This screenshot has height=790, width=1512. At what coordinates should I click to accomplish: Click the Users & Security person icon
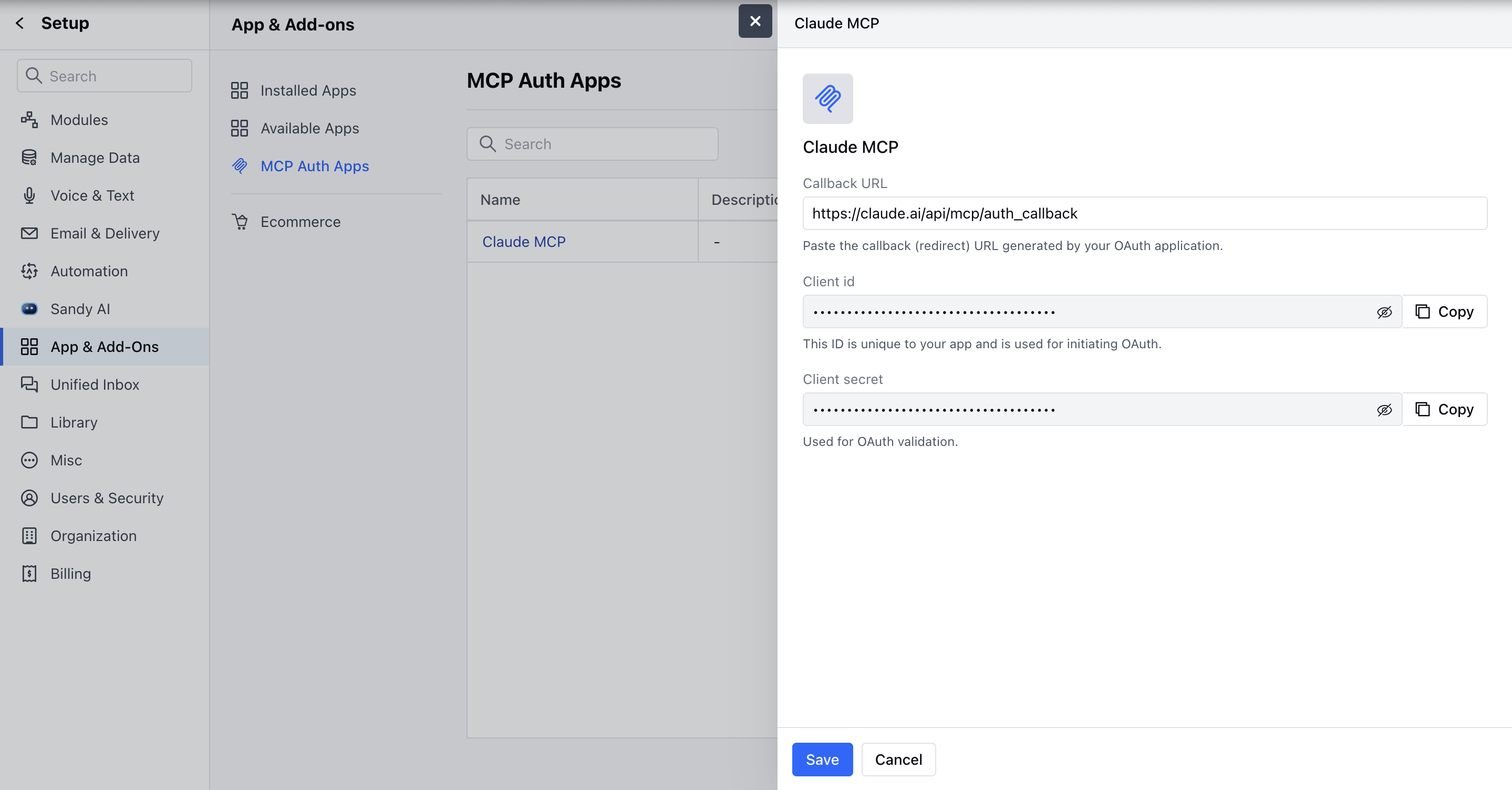pos(29,498)
